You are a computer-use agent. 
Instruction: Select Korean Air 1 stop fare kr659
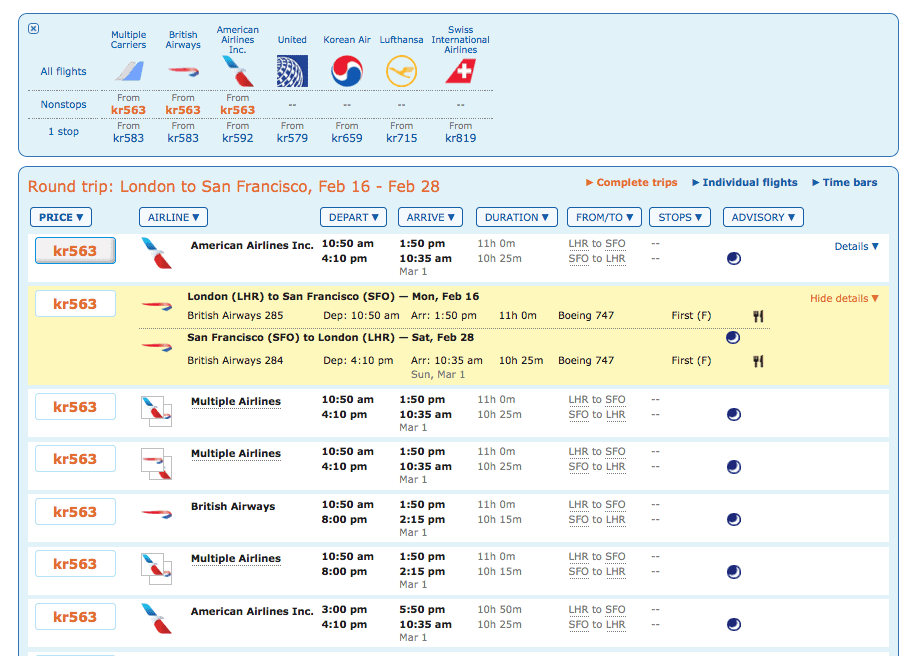[347, 138]
